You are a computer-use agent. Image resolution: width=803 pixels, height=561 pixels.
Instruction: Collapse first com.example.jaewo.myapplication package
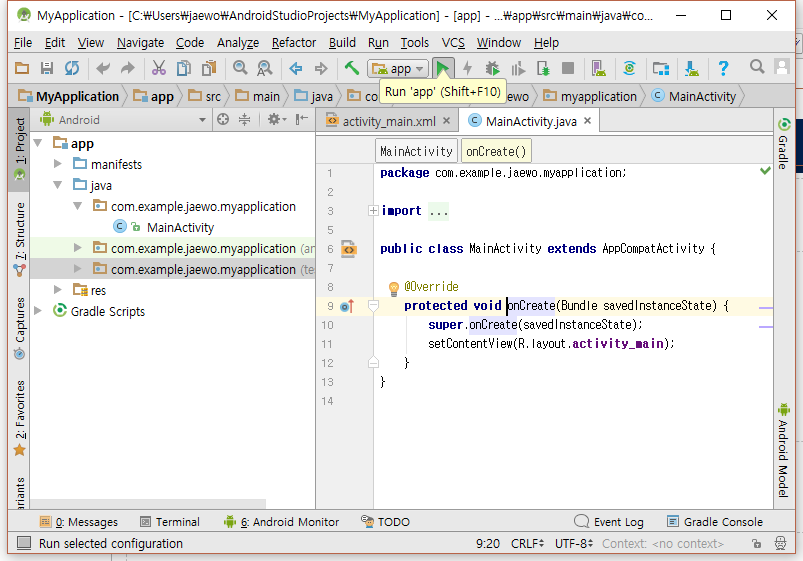tap(78, 206)
